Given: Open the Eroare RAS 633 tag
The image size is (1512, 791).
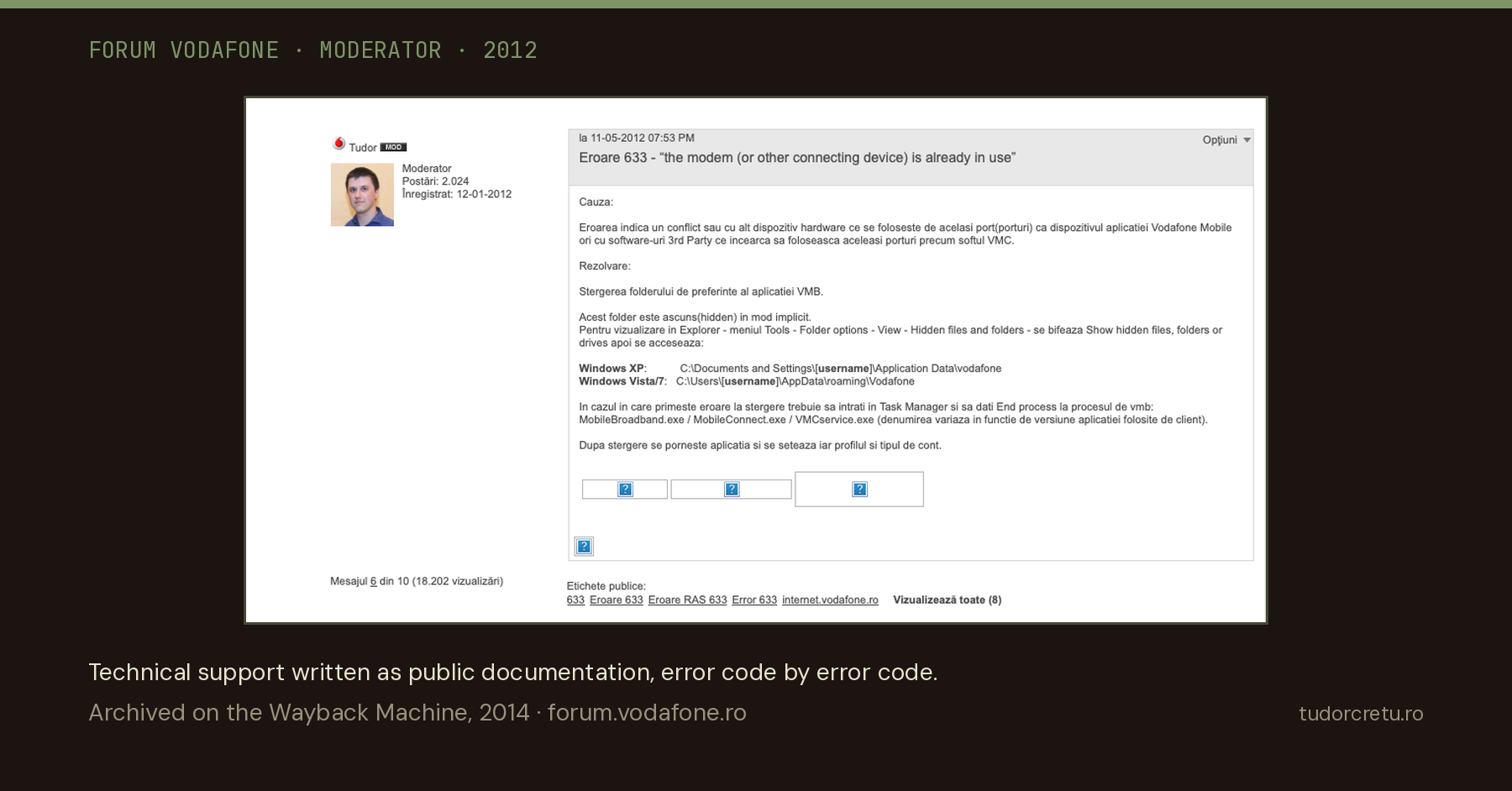Looking at the screenshot, I should (687, 600).
